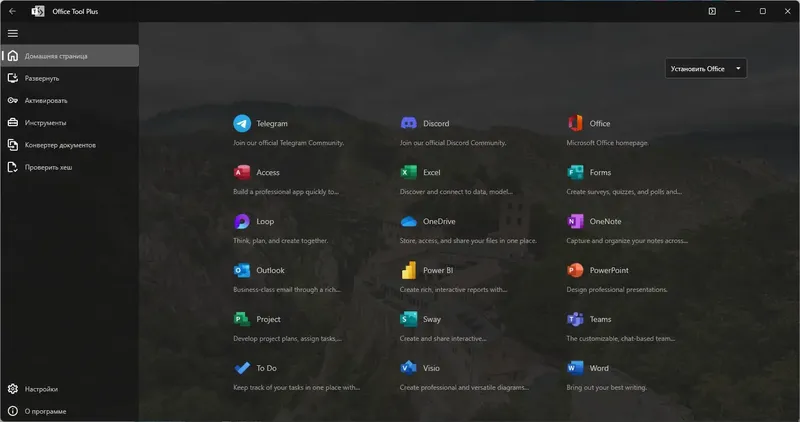Screen dimensions: 800x422
Task: Click the To Do title text
Action: pyautogui.click(x=266, y=368)
